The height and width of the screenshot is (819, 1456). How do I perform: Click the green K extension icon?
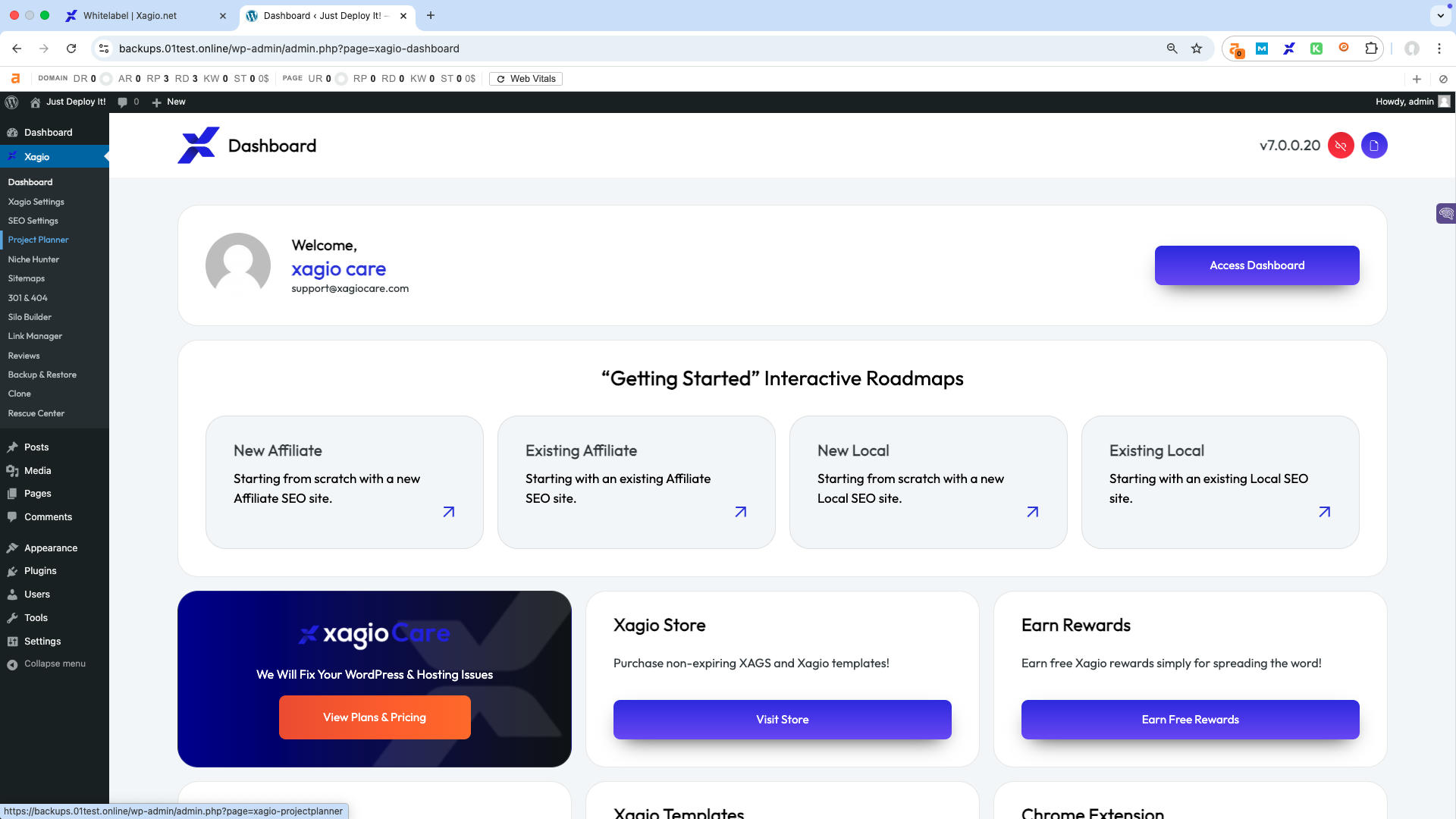1316,49
